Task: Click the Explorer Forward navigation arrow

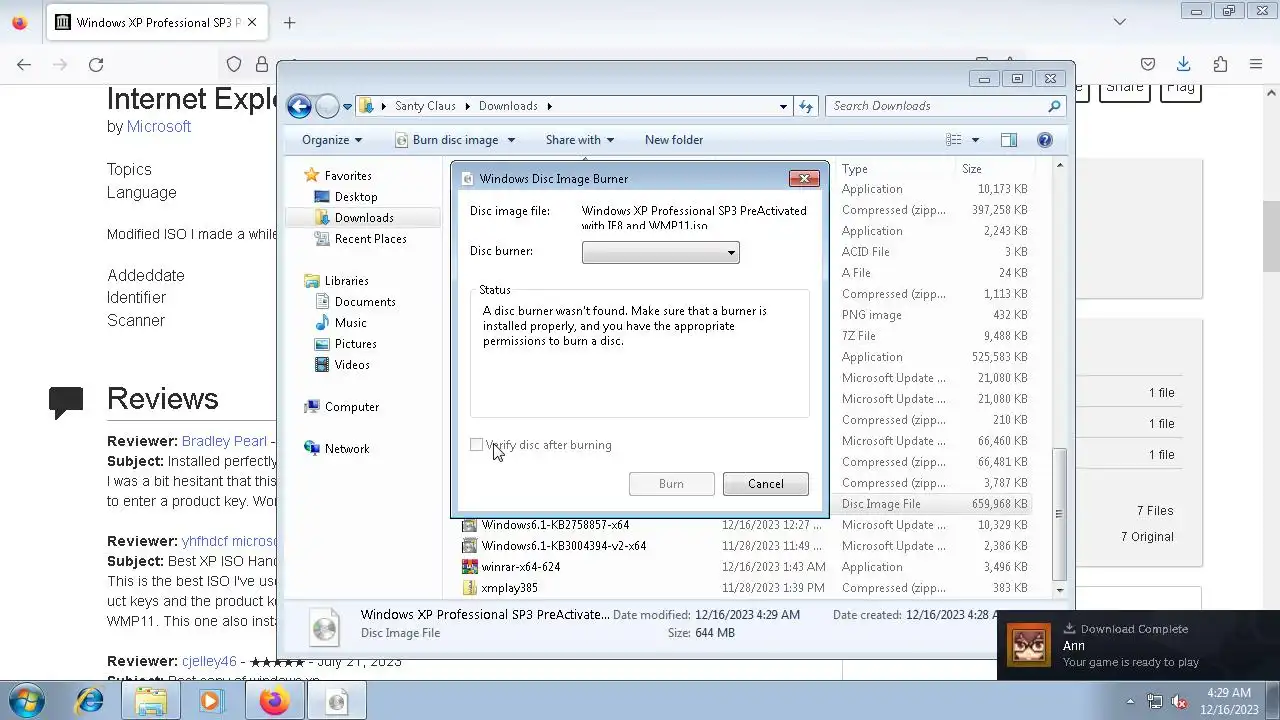Action: 327,106
